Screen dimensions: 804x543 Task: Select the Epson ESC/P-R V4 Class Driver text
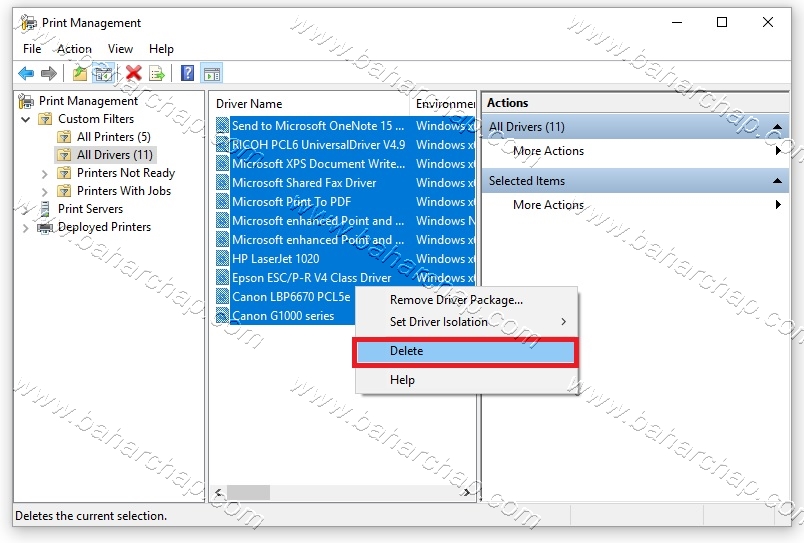(x=311, y=277)
